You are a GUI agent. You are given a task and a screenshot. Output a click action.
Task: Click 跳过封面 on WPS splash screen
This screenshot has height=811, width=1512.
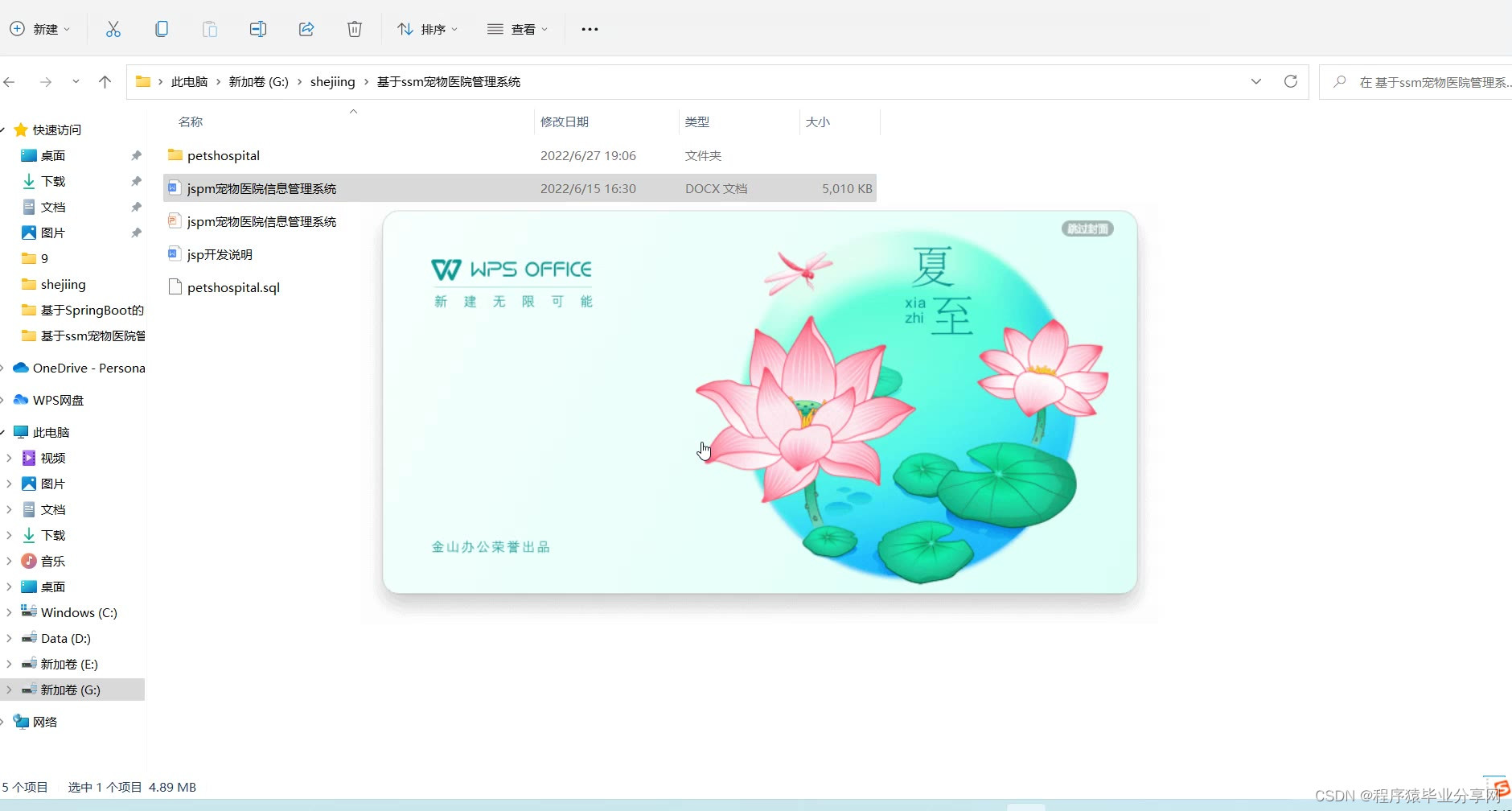1087,229
